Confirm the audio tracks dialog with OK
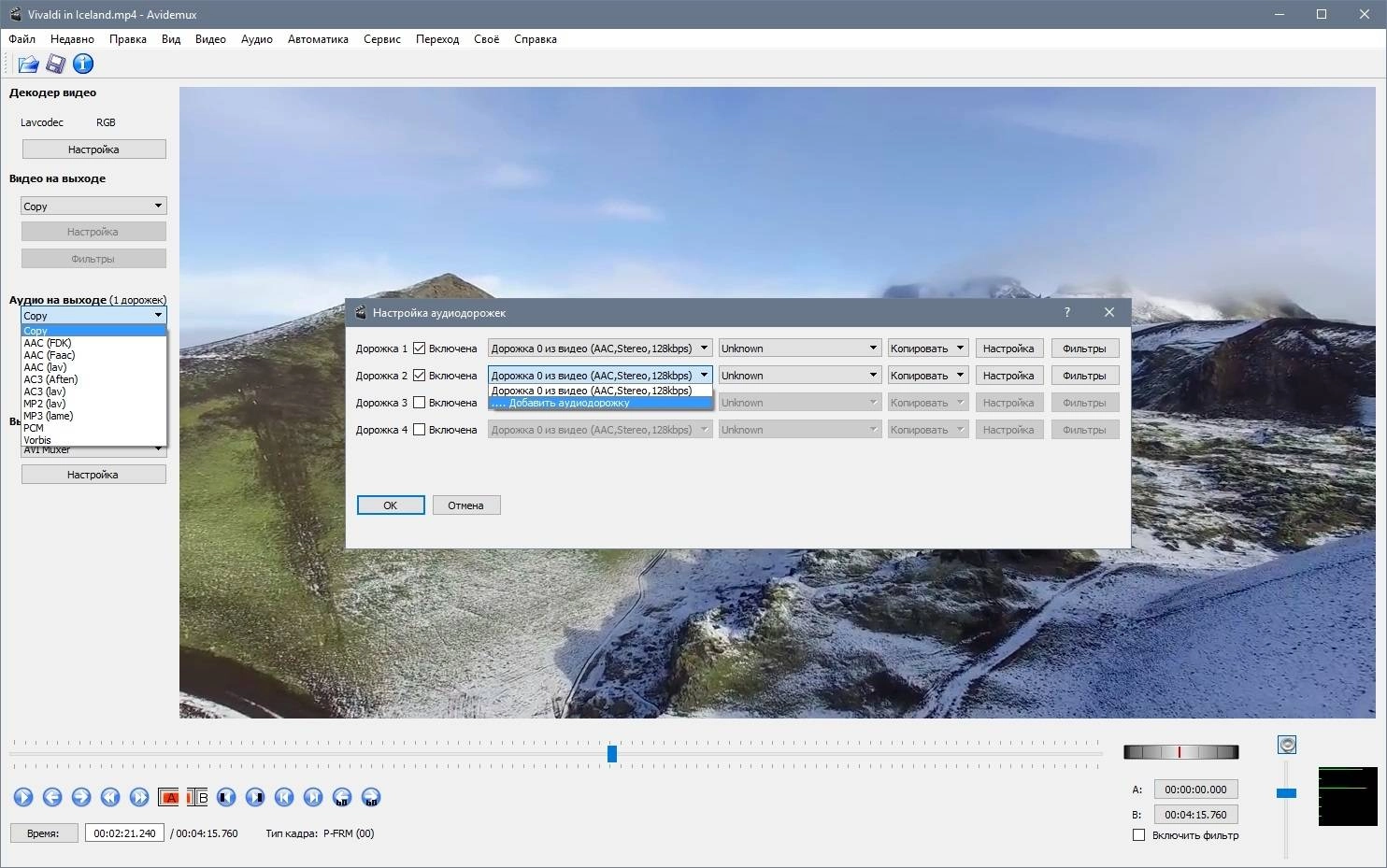This screenshot has width=1387, height=868. 391,505
